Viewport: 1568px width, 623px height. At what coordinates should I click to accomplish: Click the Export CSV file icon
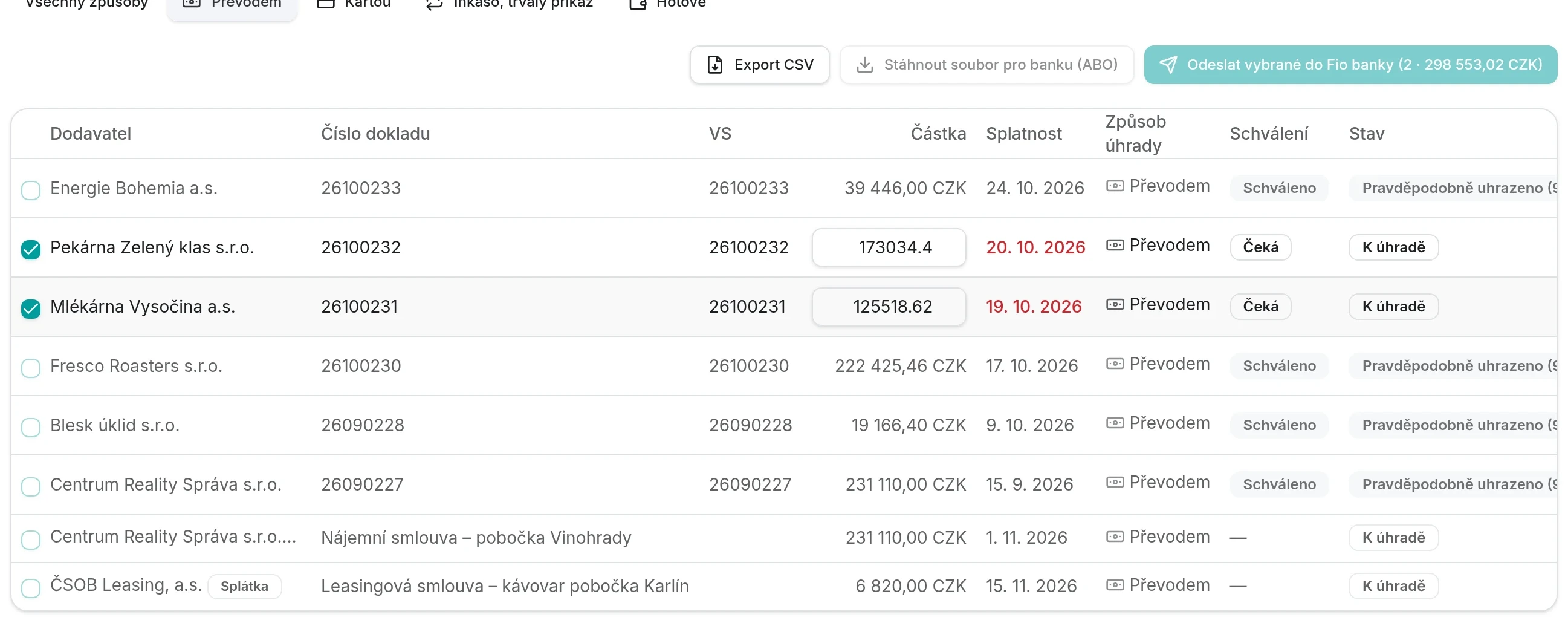(714, 65)
